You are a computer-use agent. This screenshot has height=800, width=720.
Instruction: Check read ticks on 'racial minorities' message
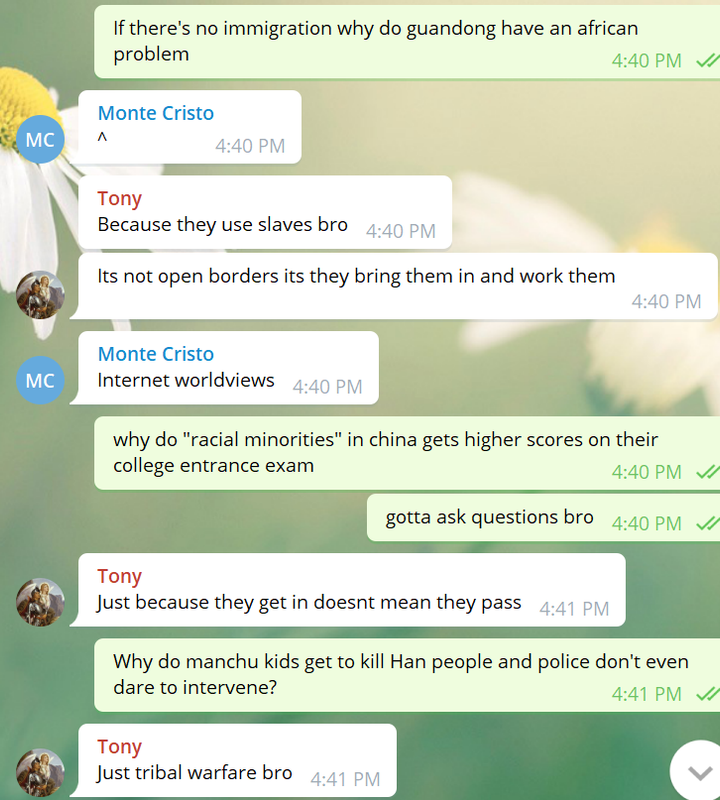coord(707,472)
